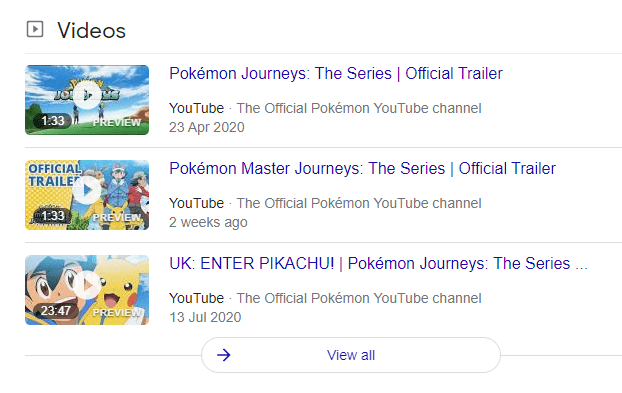Open UK: ENTER PIKACHU! video link
The width and height of the screenshot is (622, 393).
point(378,264)
